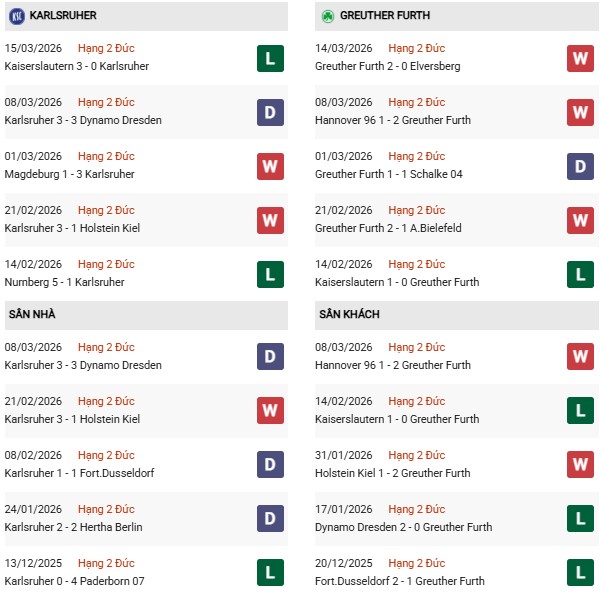Viewport: 600px width, 595px height.
Task: Click the Greuther Furth clover logo
Action: [327, 16]
